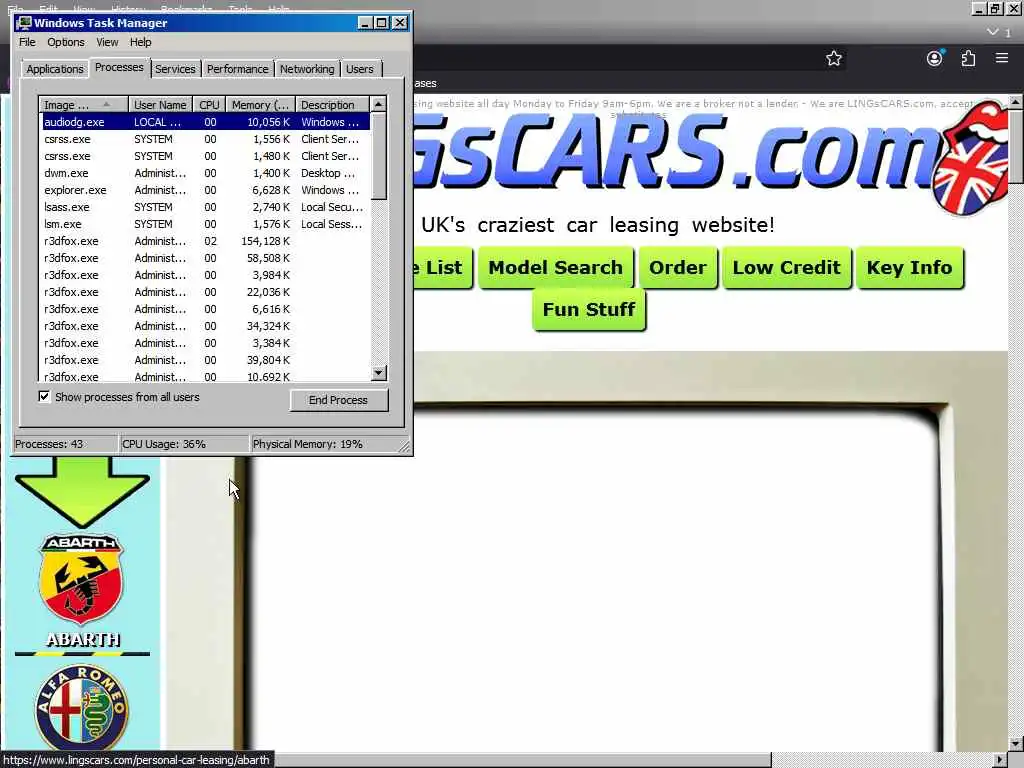The image size is (1024, 768).
Task: Click the Processes: 43 status text
Action: pyautogui.click(x=49, y=444)
